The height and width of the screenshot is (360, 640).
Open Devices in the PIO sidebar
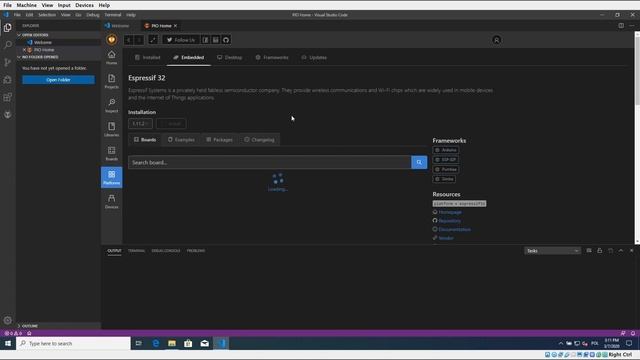click(x=111, y=202)
